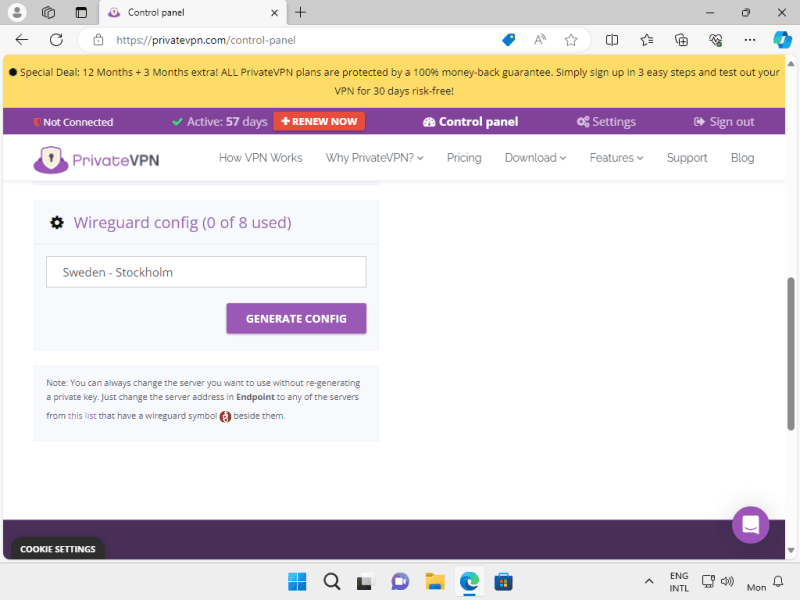Image resolution: width=800 pixels, height=600 pixels.
Task: Open Edge split screen icon
Action: click(612, 40)
